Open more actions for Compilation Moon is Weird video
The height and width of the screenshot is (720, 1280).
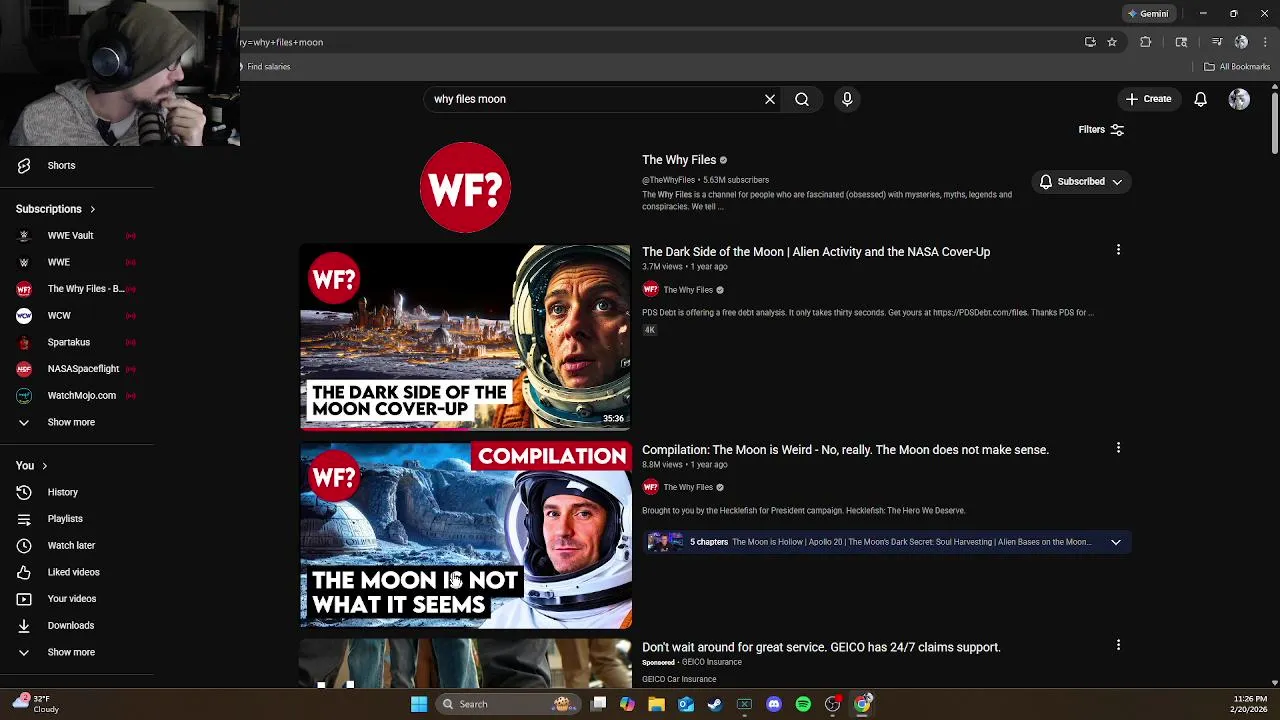1118,448
